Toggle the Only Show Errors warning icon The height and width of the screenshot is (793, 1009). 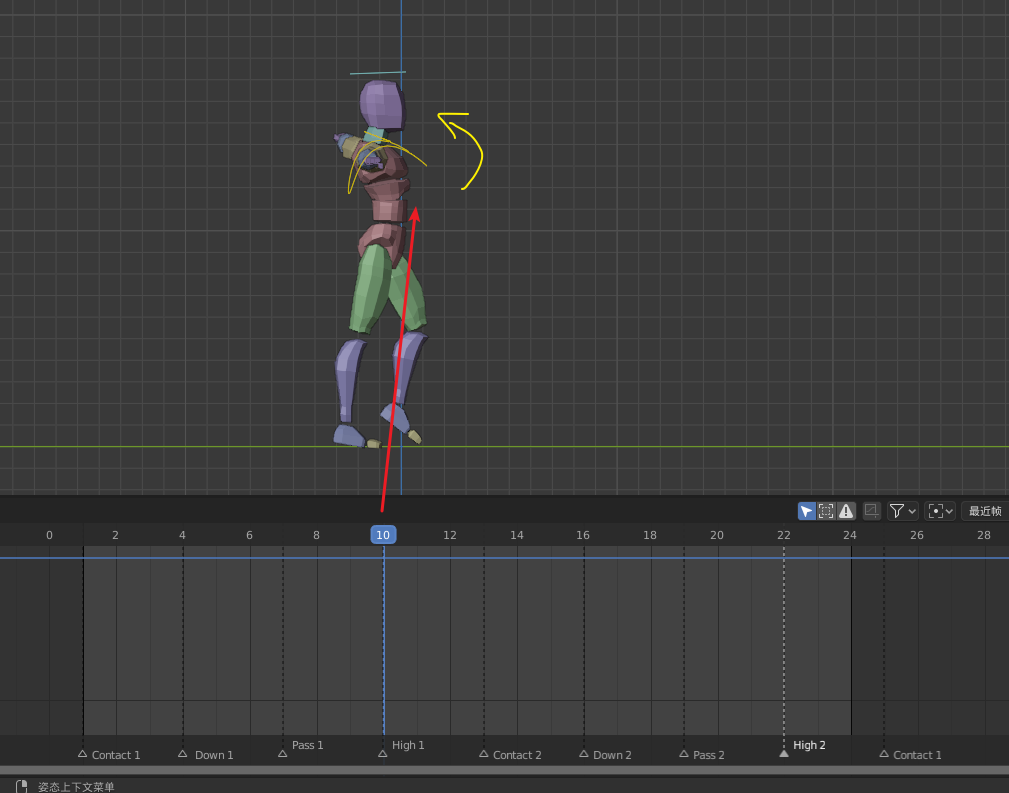[x=846, y=511]
